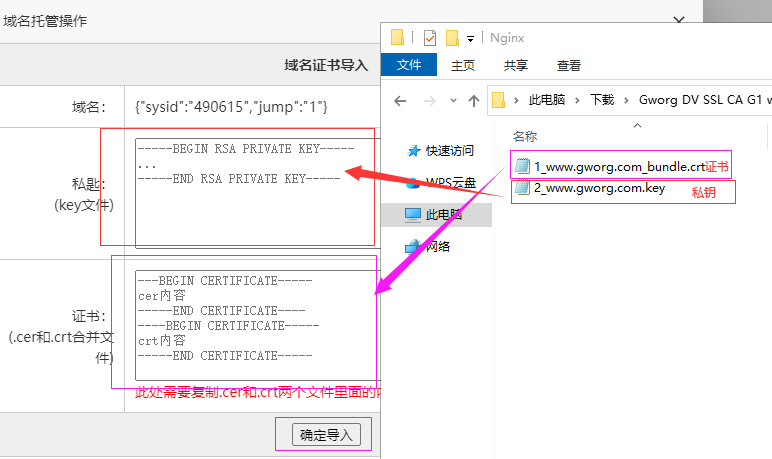Image resolution: width=772 pixels, height=459 pixels.
Task: Click the 2_www.gworg.com.key file icon
Action: 522,188
